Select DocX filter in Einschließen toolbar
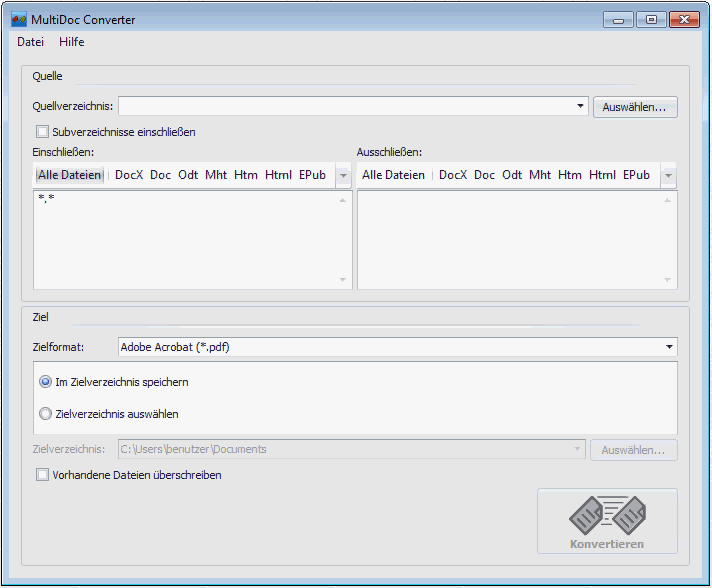712x588 pixels. [x=129, y=175]
